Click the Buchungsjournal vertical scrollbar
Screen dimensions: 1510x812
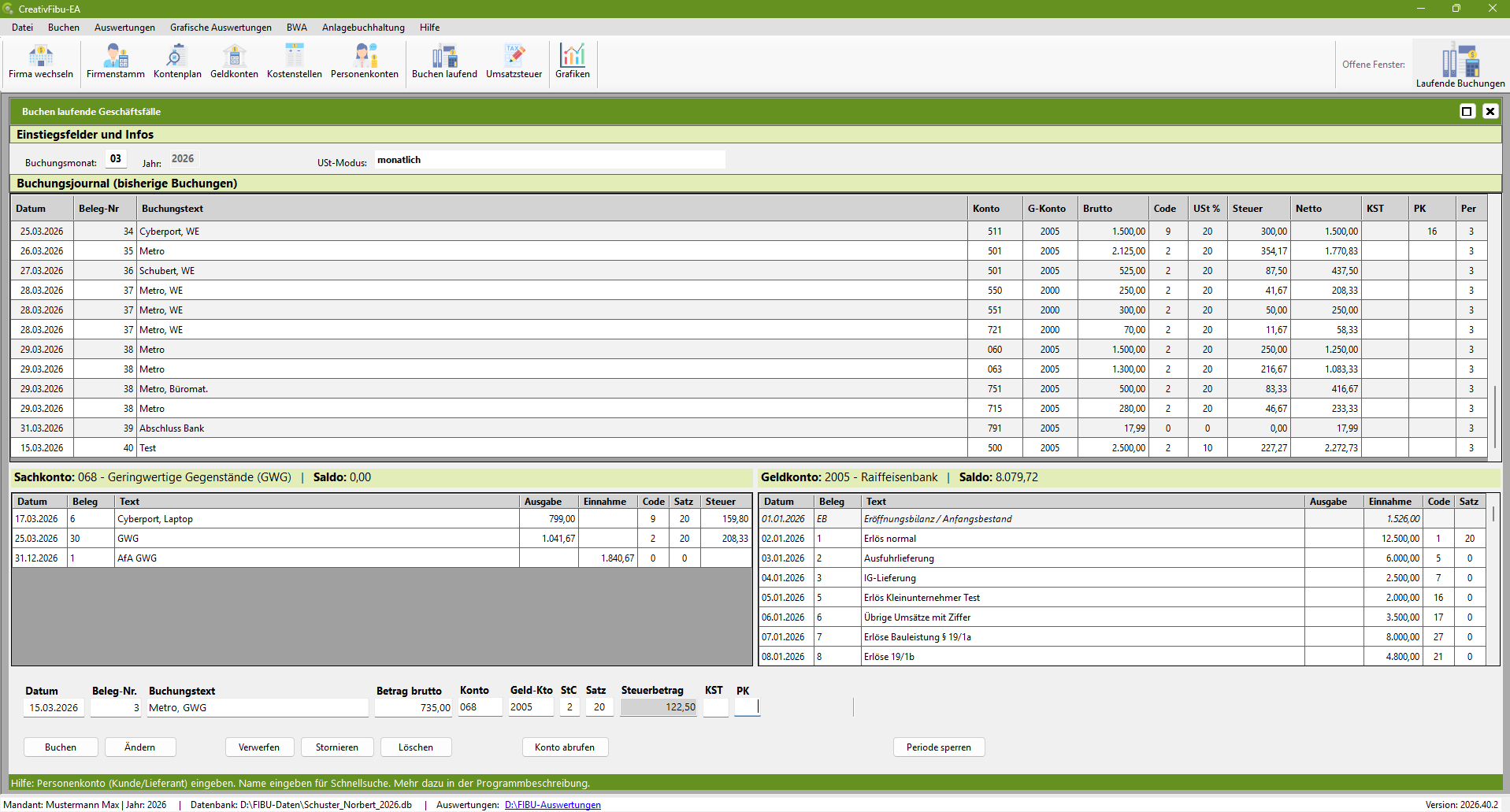(1494, 339)
